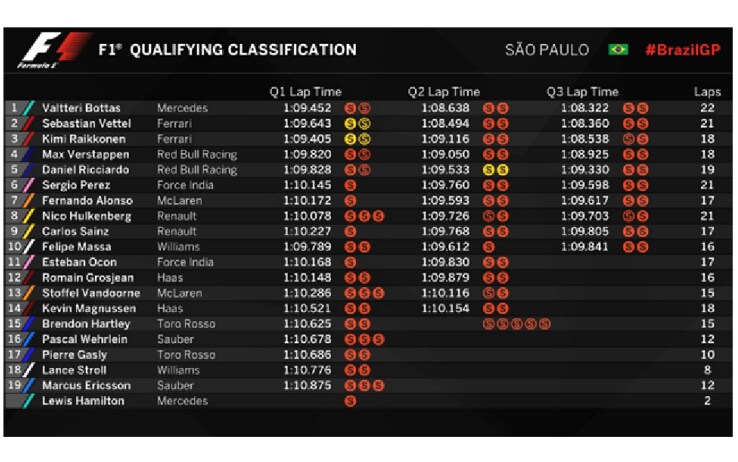Select Valtteri Bottas driver name
The height and width of the screenshot is (462, 738).
[x=81, y=108]
